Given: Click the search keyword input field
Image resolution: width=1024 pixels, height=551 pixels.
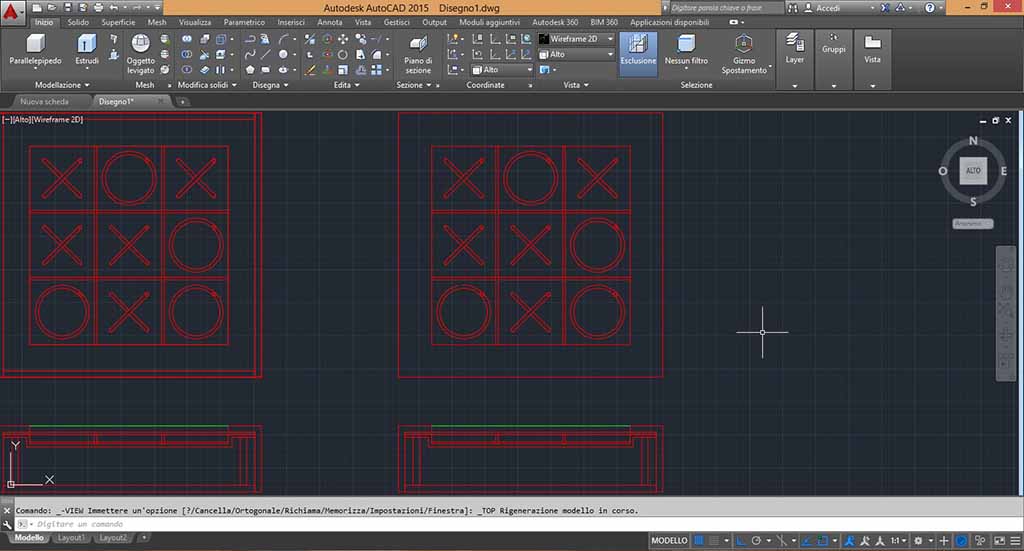Looking at the screenshot, I should click(x=726, y=8).
